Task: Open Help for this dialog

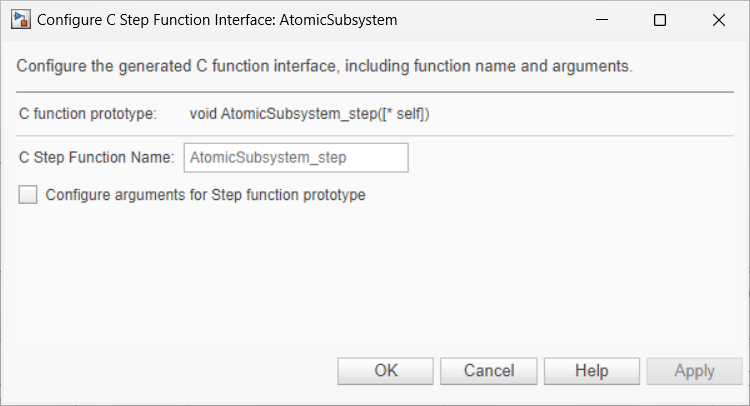Action: [591, 371]
